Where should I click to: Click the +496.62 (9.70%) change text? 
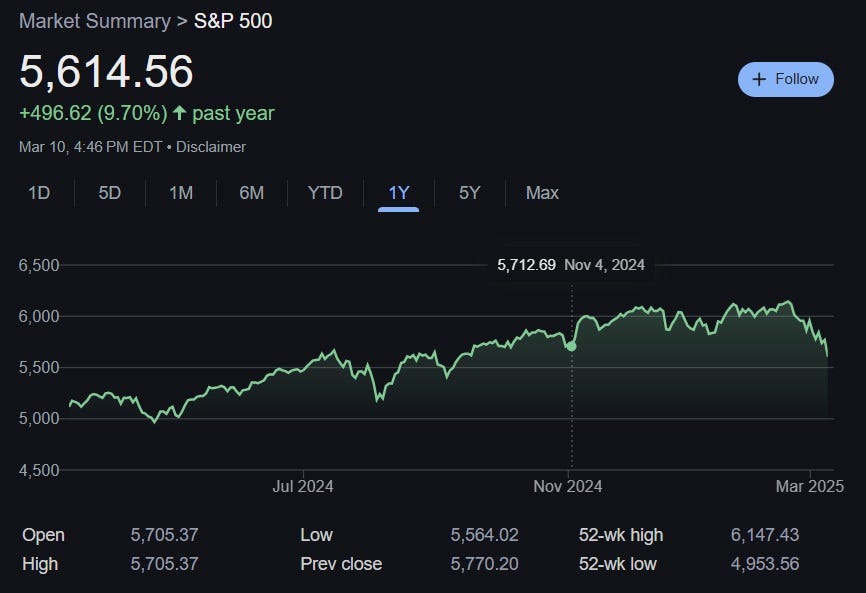pyautogui.click(x=93, y=113)
